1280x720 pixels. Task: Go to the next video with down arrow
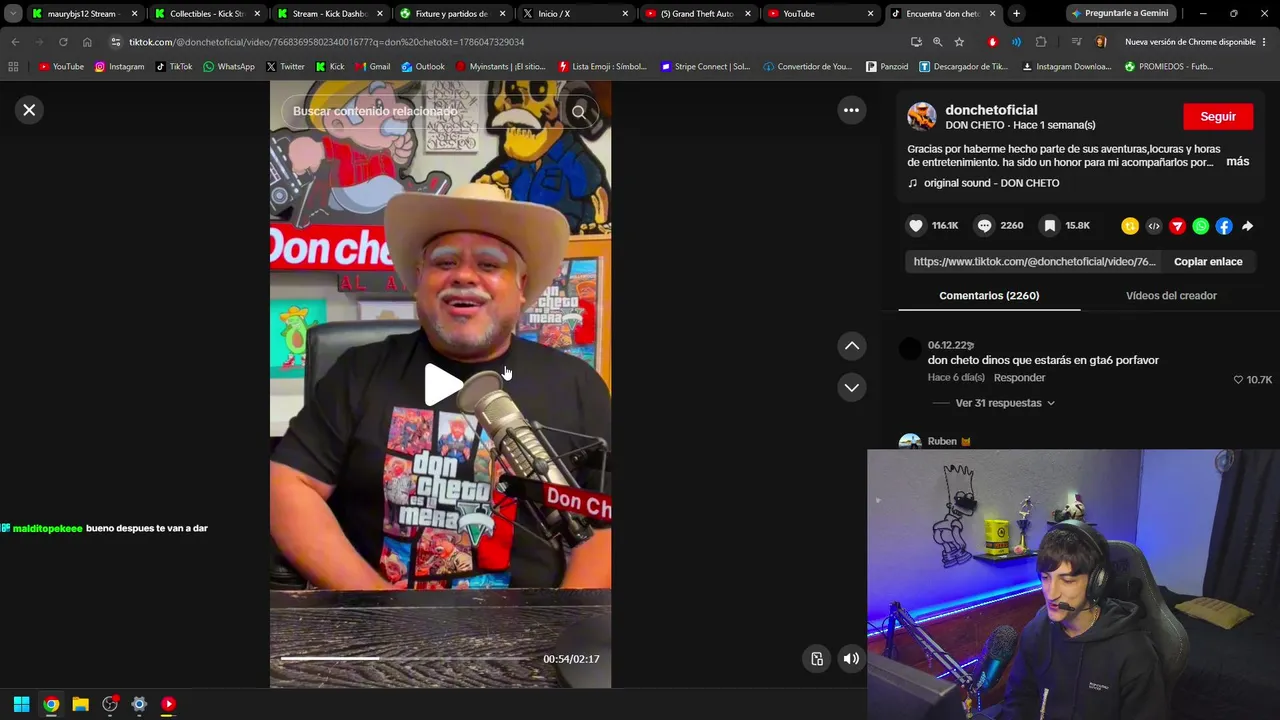coord(852,387)
